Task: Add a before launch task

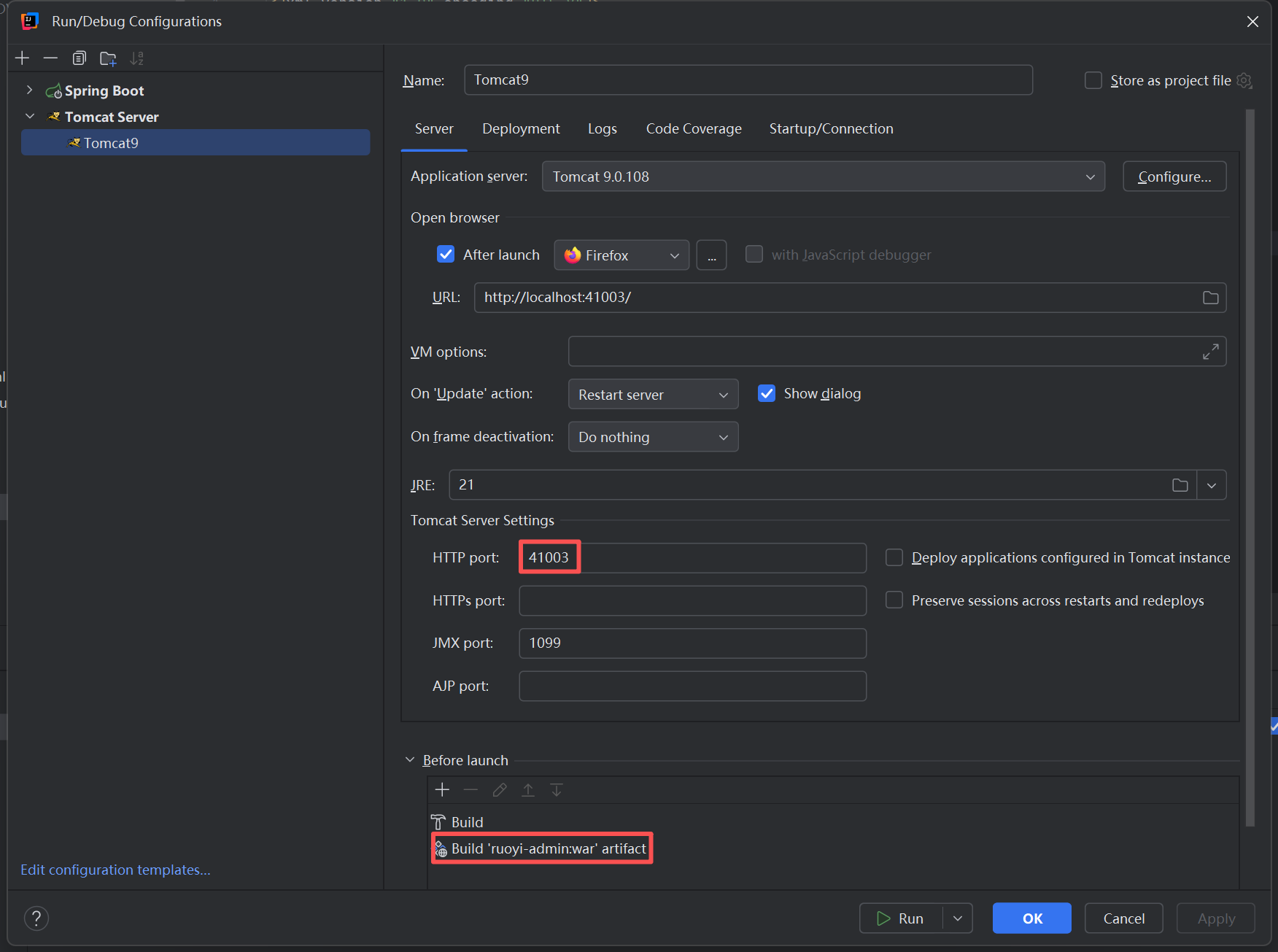Action: coord(442,790)
